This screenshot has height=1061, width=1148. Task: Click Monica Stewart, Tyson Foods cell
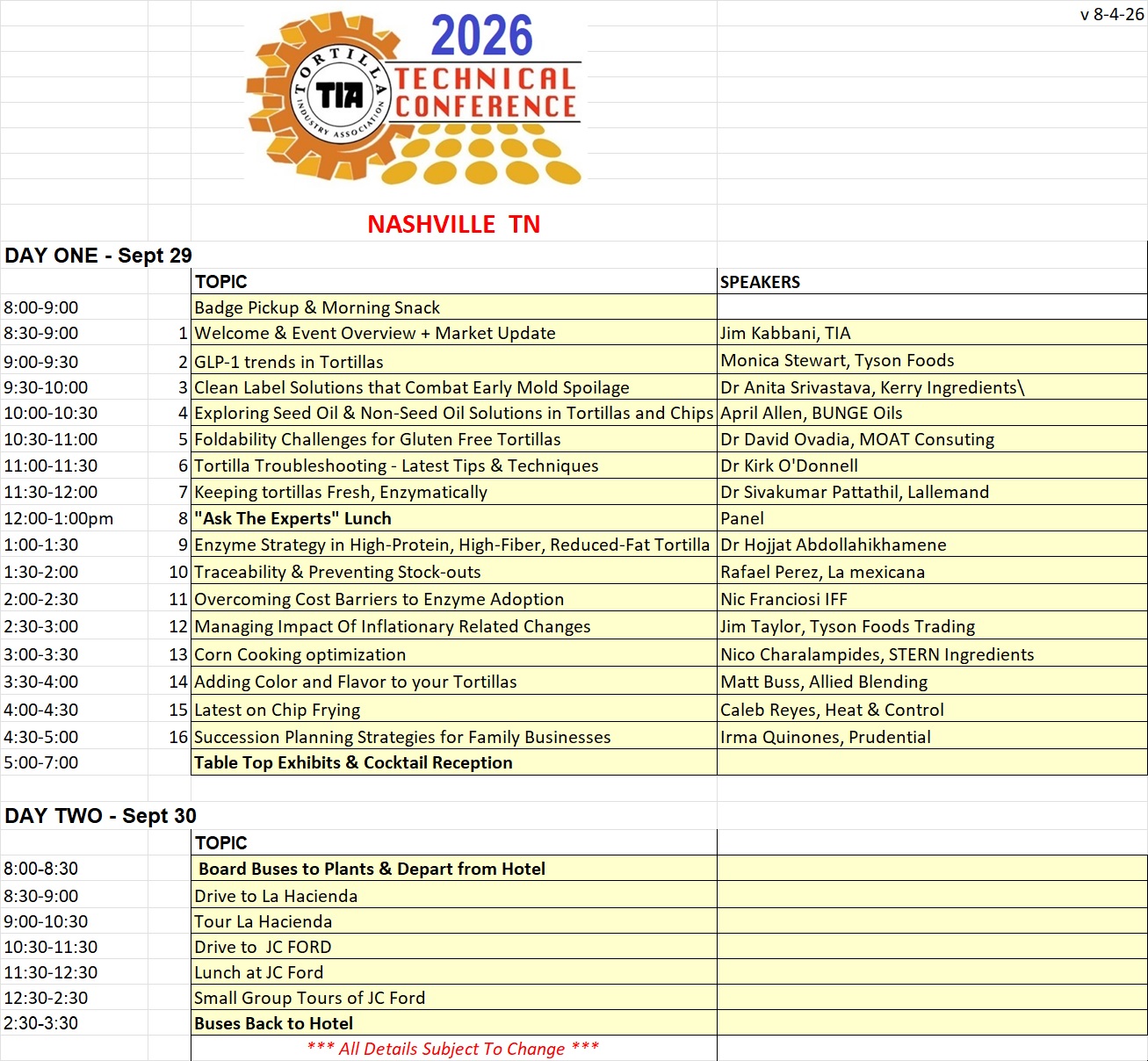click(932, 360)
